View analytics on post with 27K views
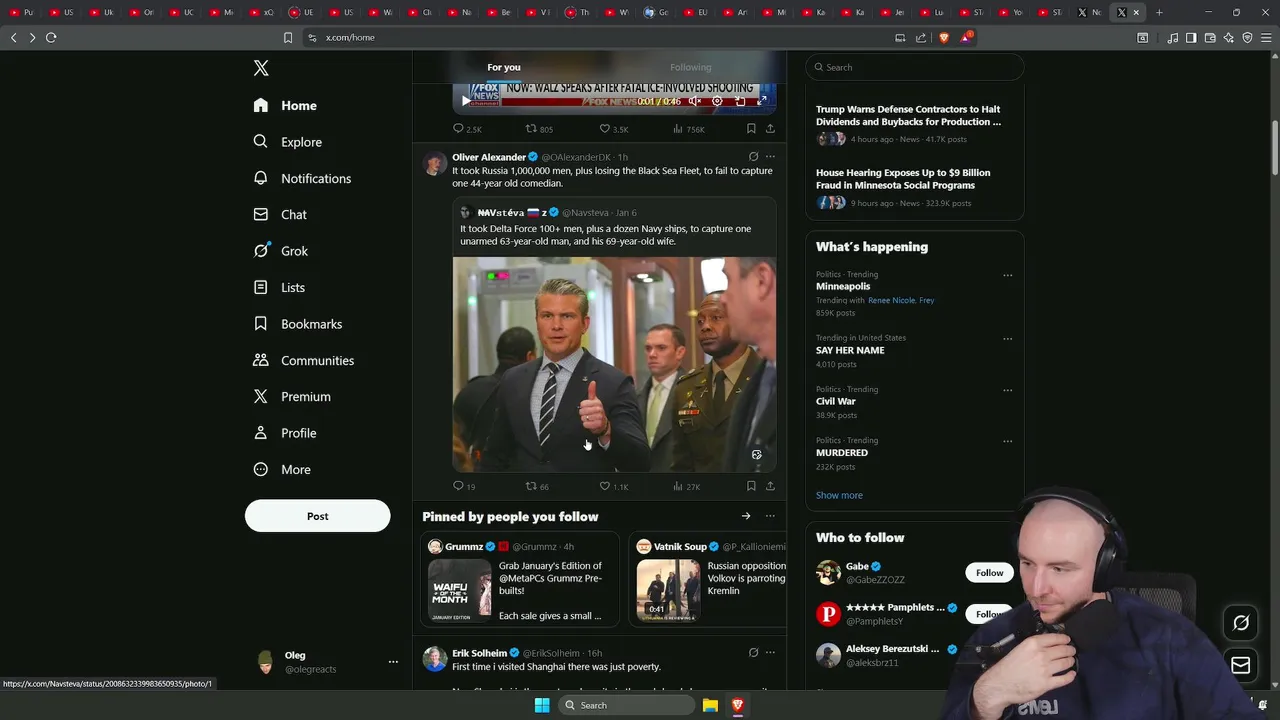1280x720 pixels. point(686,486)
